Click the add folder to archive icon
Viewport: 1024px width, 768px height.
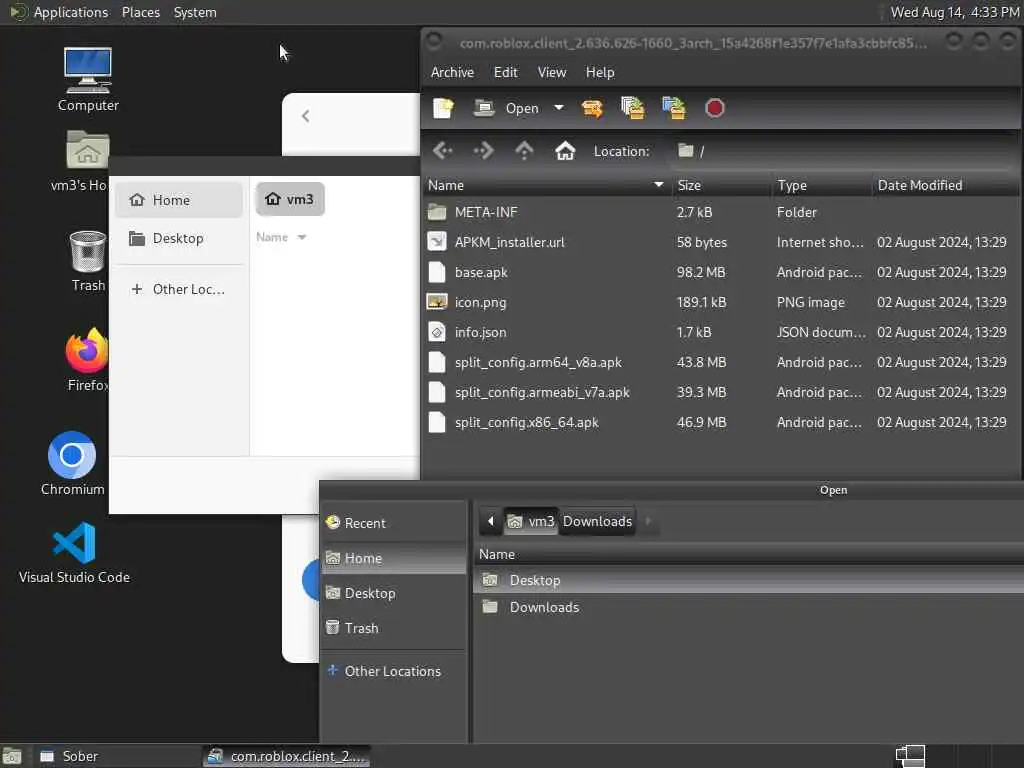coord(673,108)
